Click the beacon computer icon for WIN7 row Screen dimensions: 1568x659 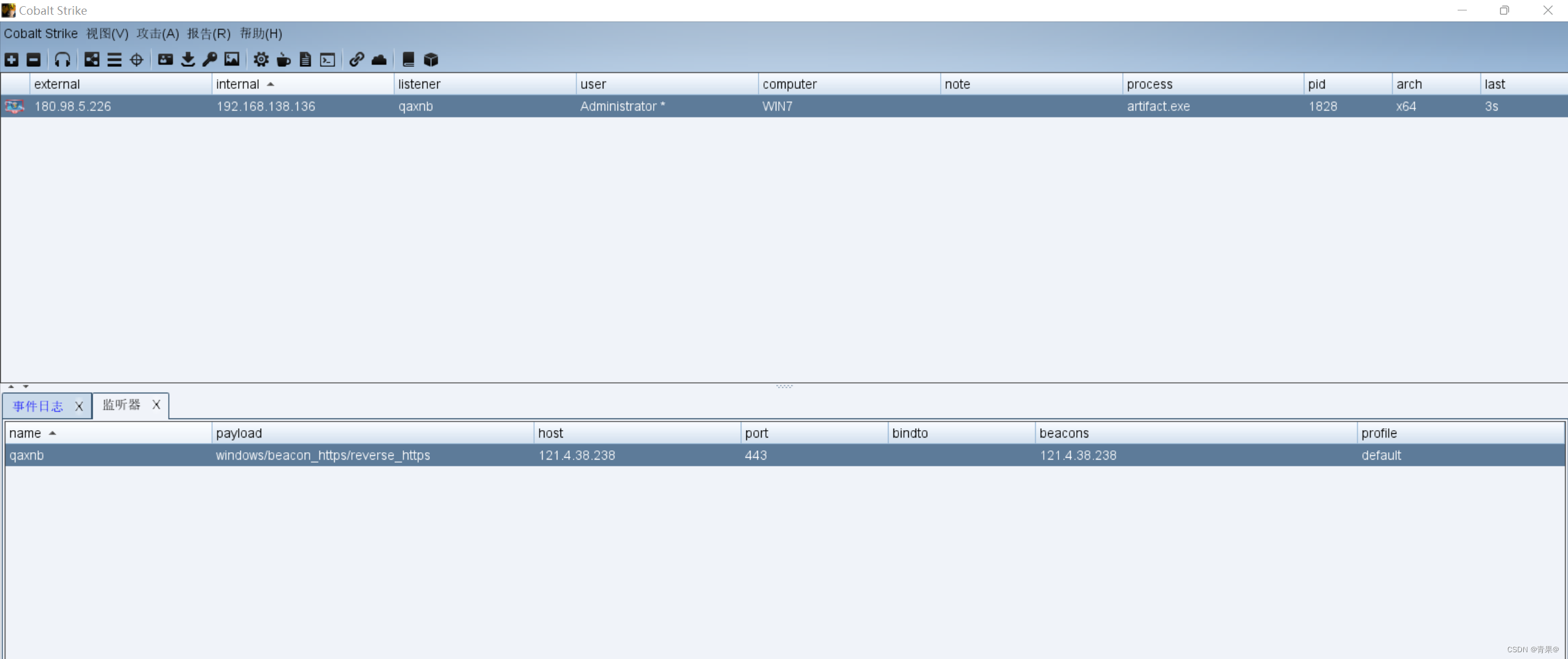(x=15, y=106)
